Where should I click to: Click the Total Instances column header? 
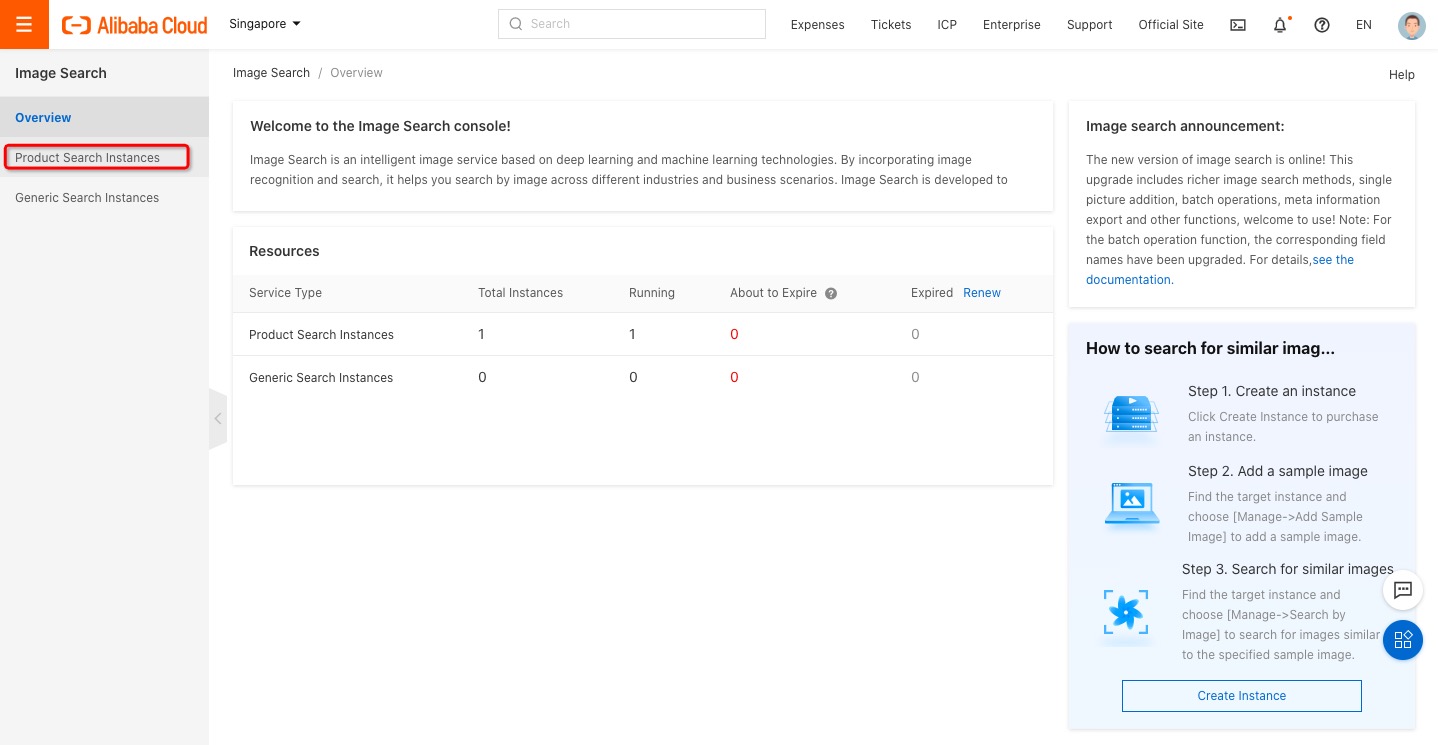(520, 293)
